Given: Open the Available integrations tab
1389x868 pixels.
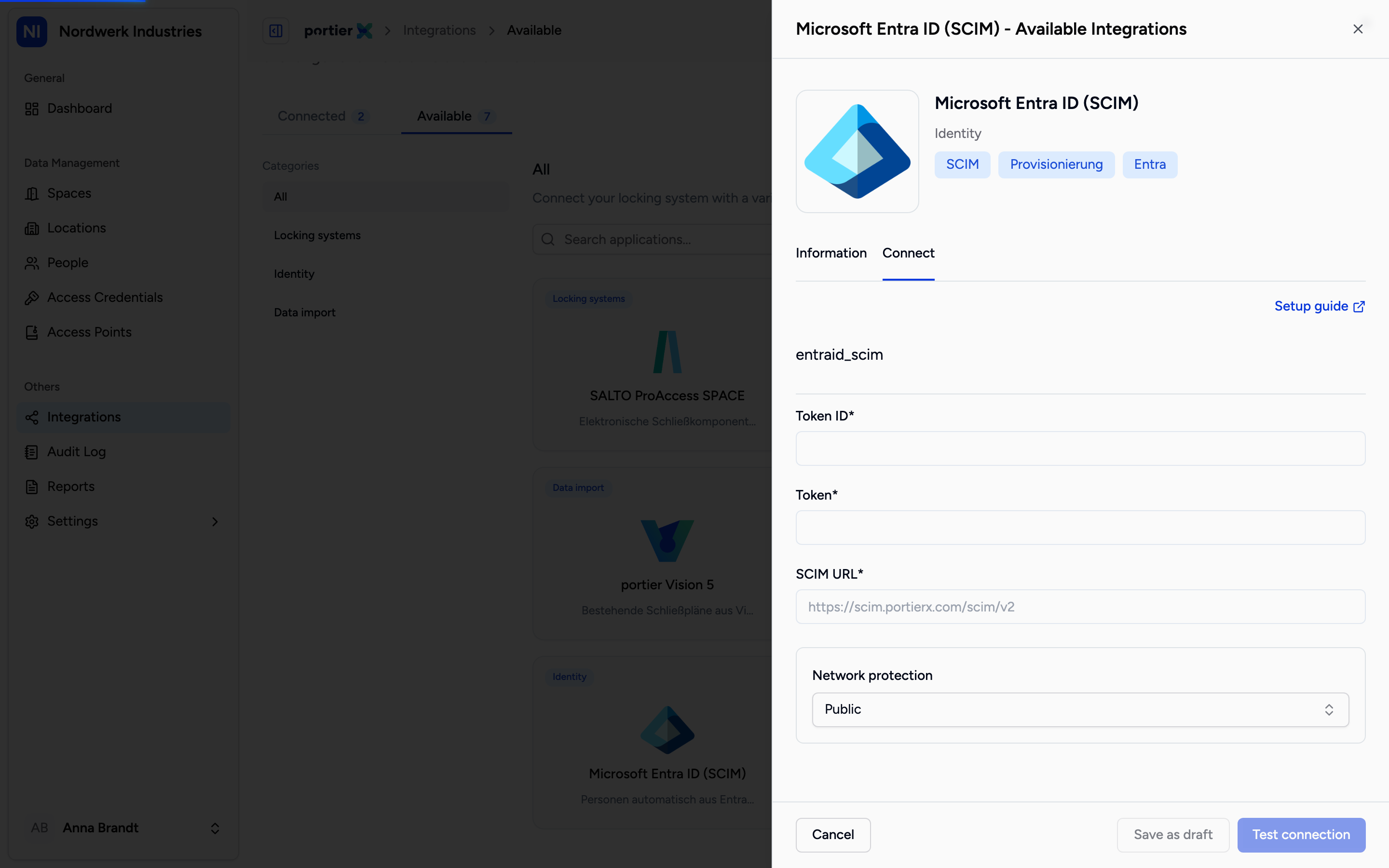Looking at the screenshot, I should click(456, 117).
